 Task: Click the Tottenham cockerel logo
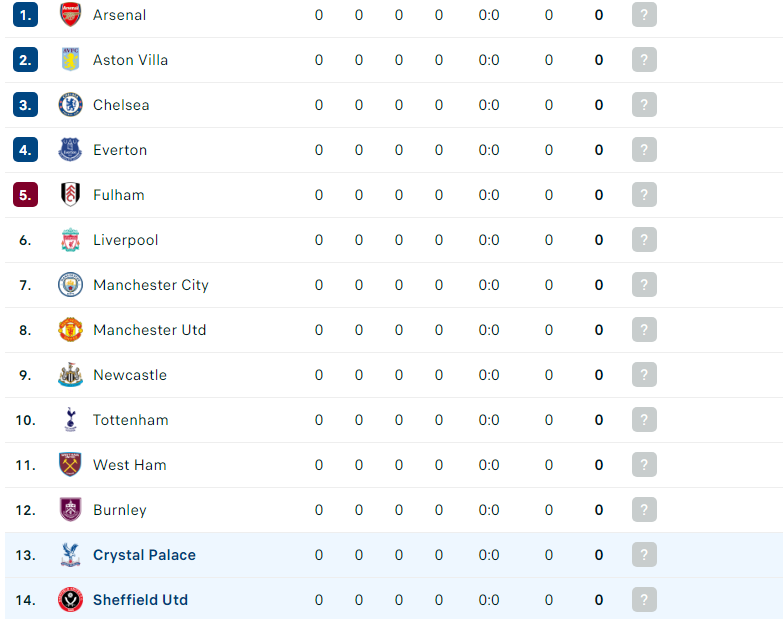click(x=70, y=419)
